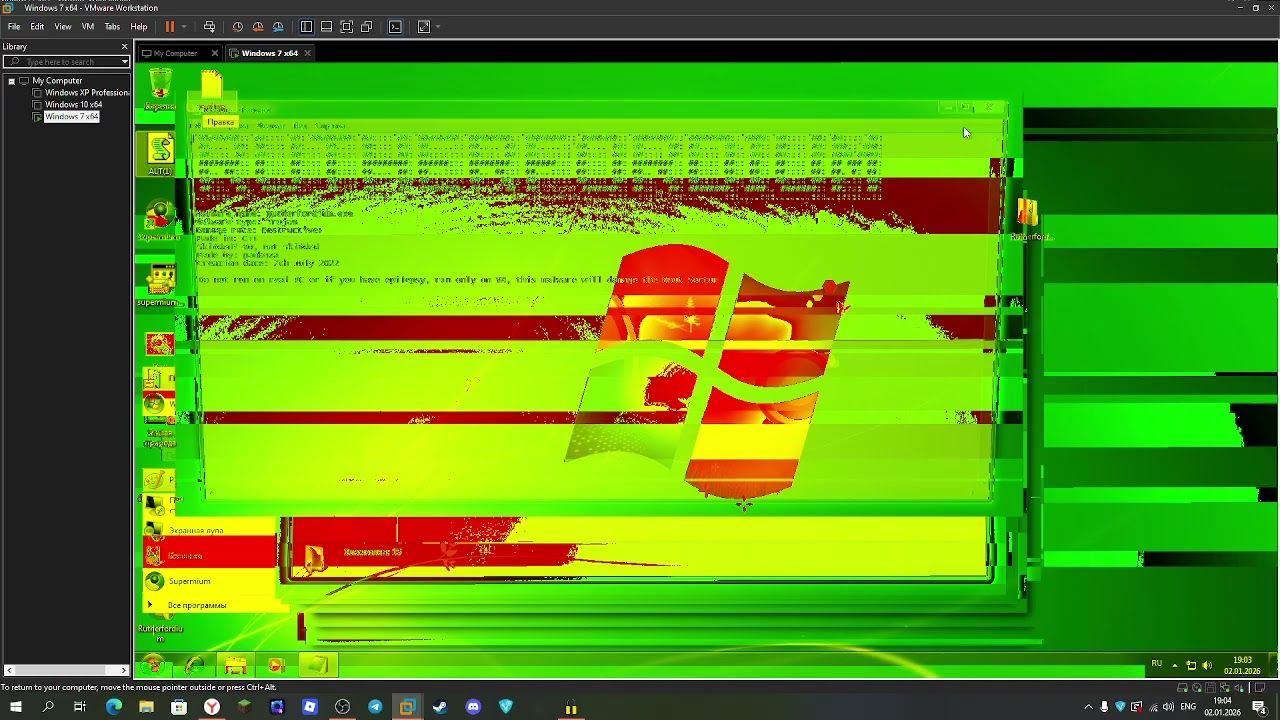Screen dimensions: 1280x720
Task: Open File Explorer from host taskbar
Action: (x=146, y=707)
